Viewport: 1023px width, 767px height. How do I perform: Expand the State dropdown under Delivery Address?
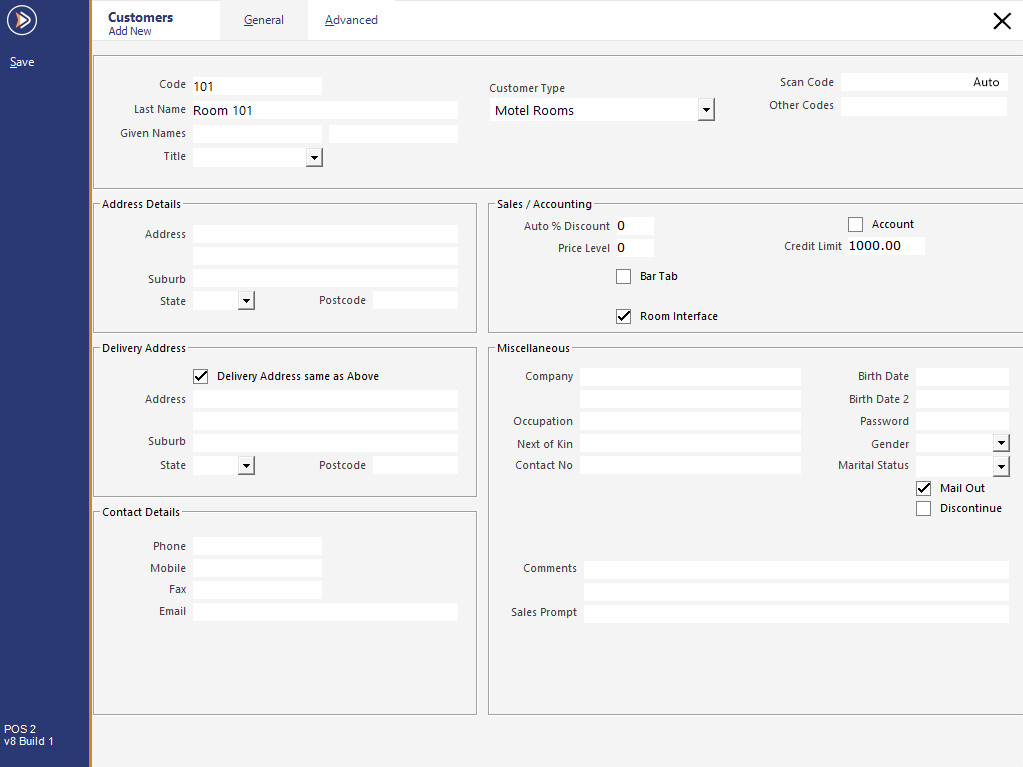coord(245,465)
